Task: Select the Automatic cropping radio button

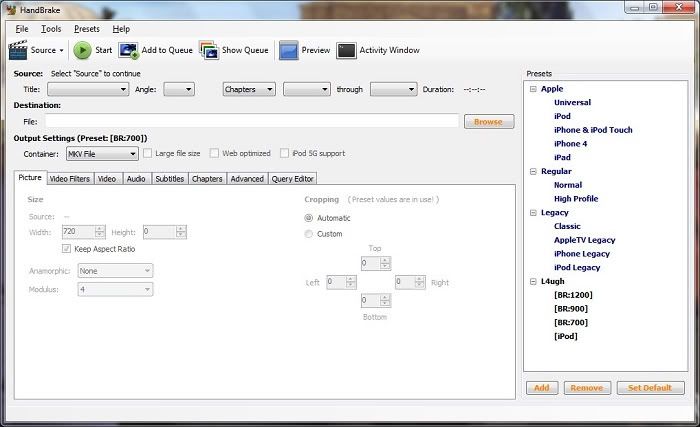Action: pyautogui.click(x=308, y=218)
